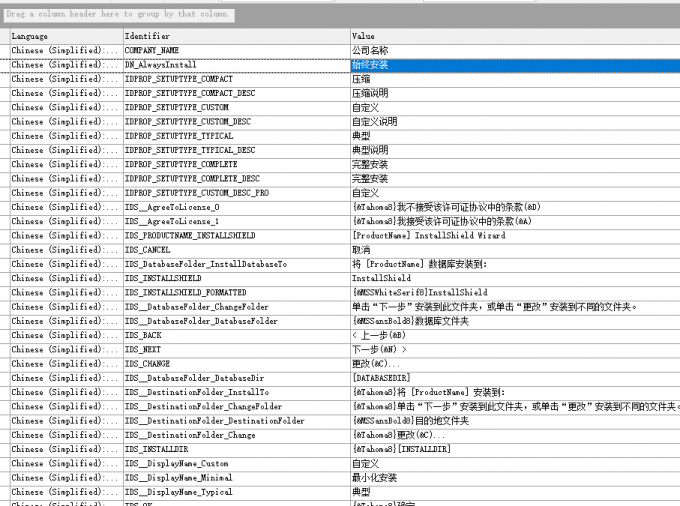The width and height of the screenshot is (680, 506).
Task: Select the COMPANY_NAME identifier cell
Action: pyautogui.click(x=236, y=51)
